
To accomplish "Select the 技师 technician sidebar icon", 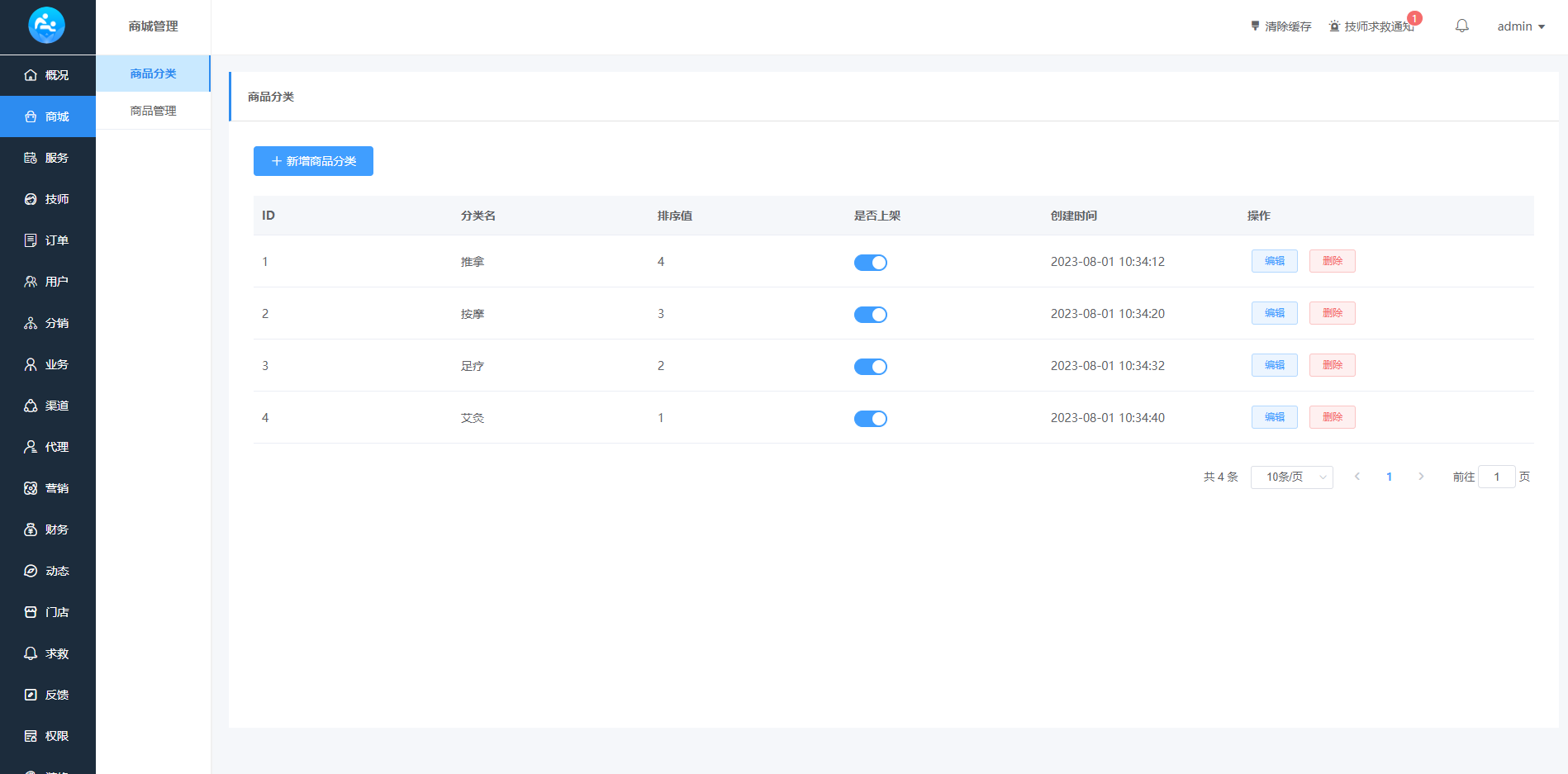I will click(x=31, y=199).
